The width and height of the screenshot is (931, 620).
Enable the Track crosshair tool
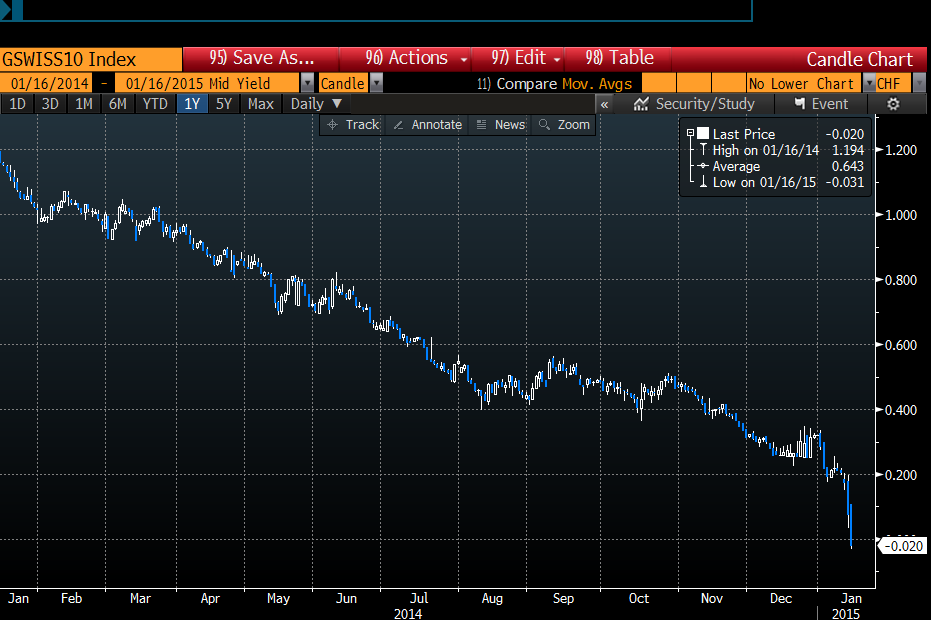point(352,125)
